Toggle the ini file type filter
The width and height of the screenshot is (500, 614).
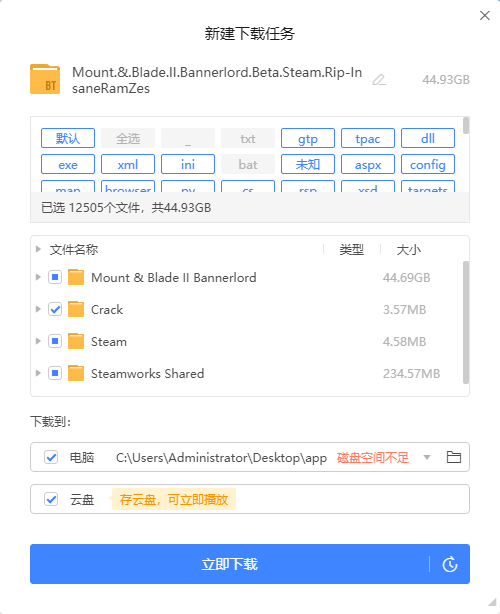pyautogui.click(x=188, y=164)
